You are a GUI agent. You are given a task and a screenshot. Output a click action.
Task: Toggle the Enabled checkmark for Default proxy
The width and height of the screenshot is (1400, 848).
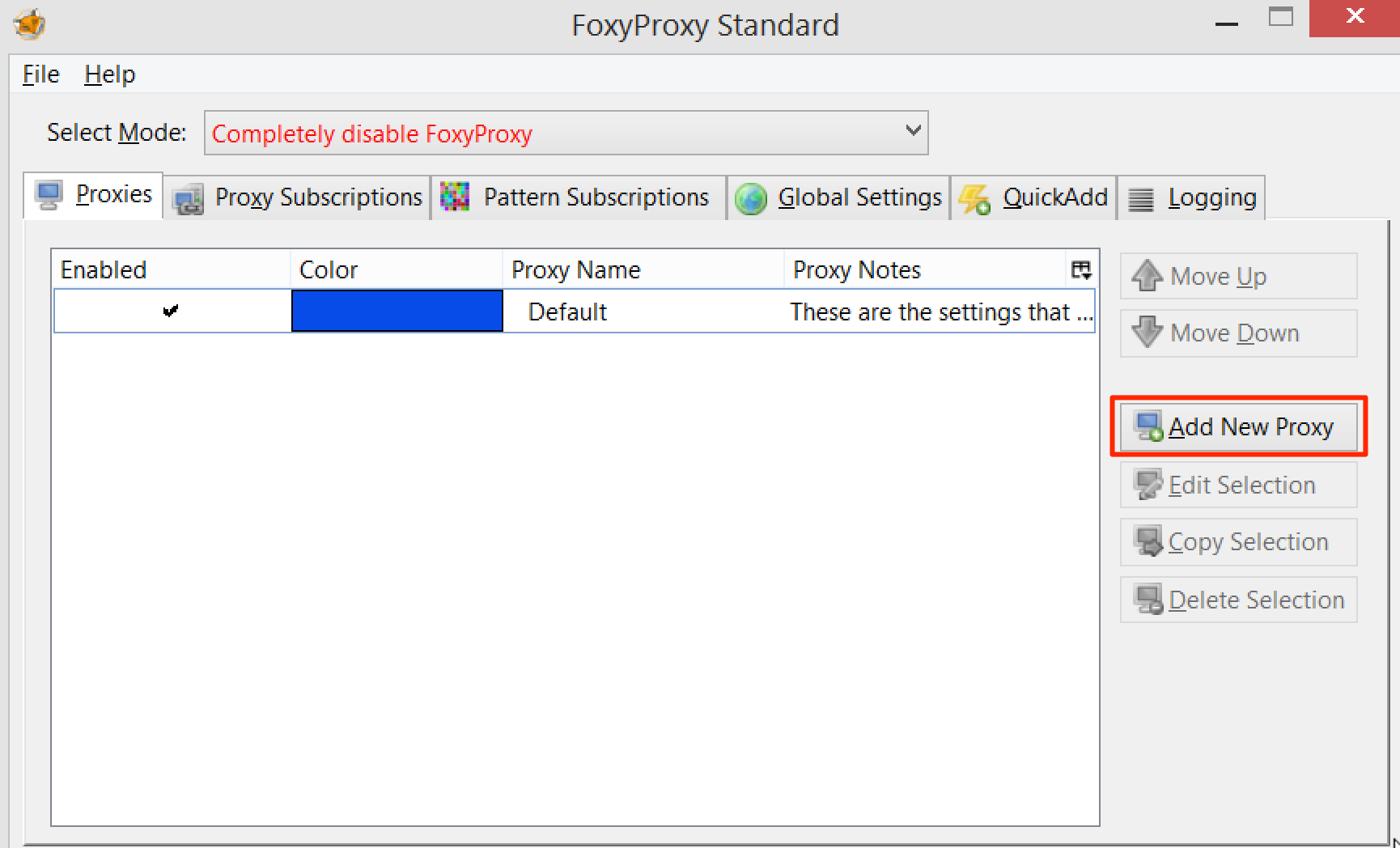pyautogui.click(x=170, y=311)
